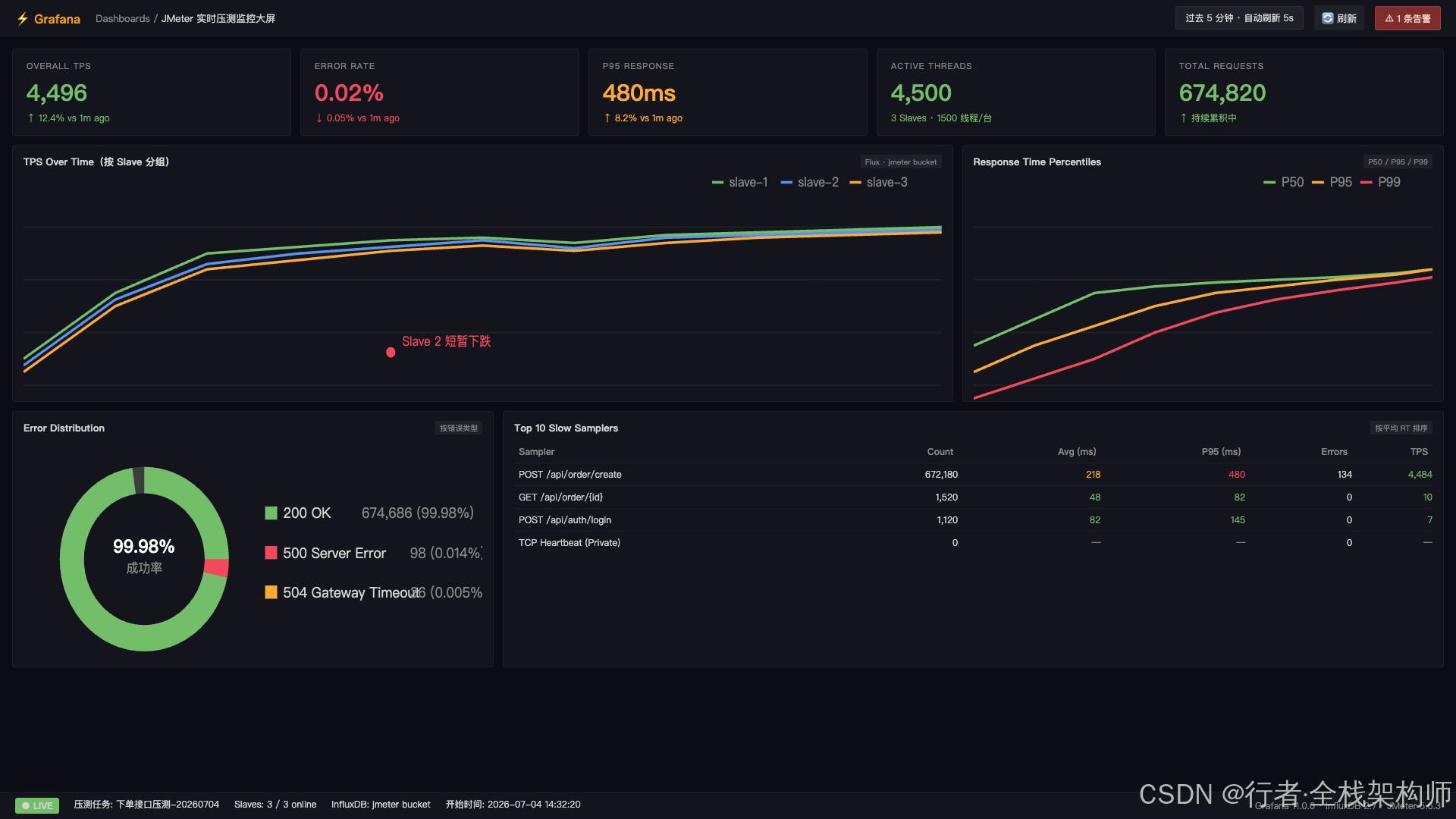
Task: Click the Slaves: 3 / 3 online status
Action: 275,805
